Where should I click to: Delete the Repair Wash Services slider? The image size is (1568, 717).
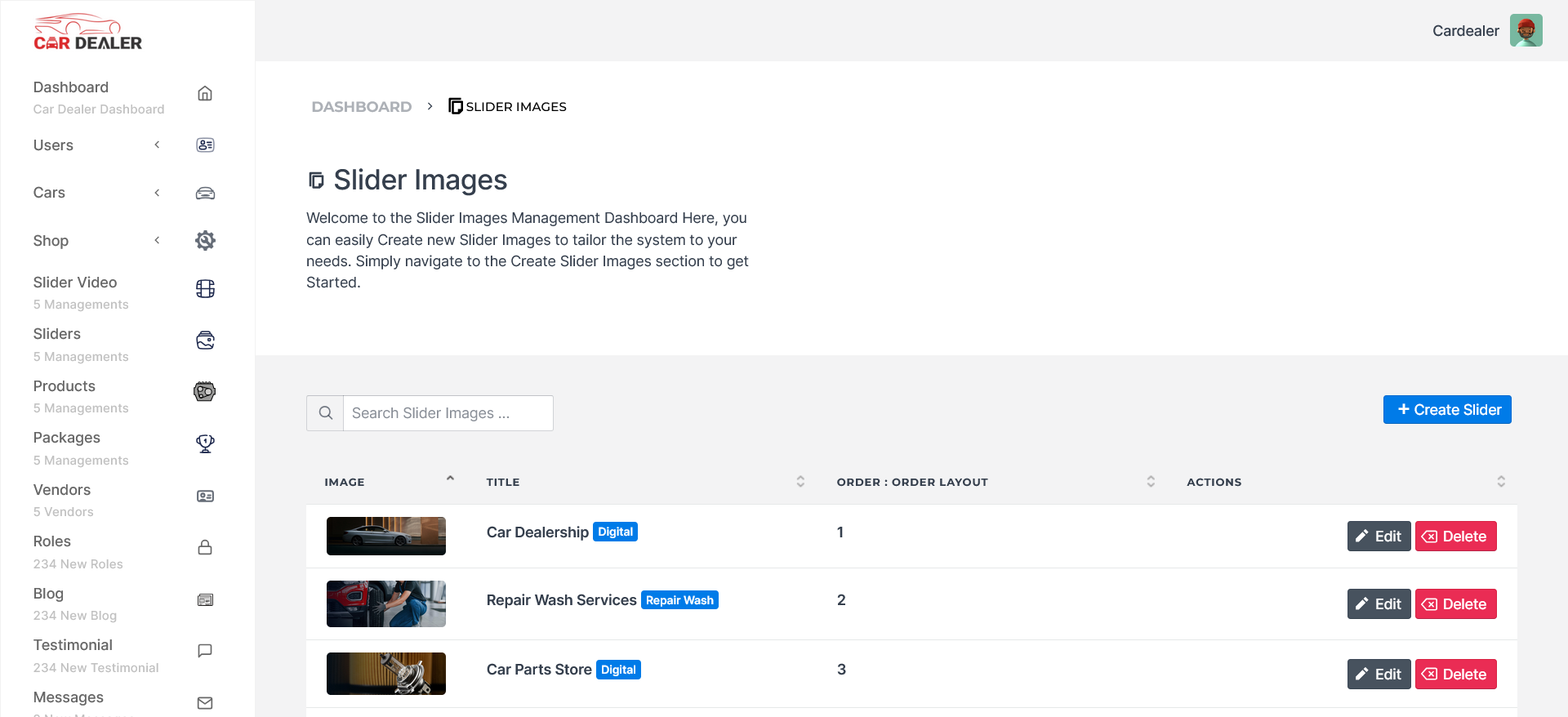pos(1455,604)
